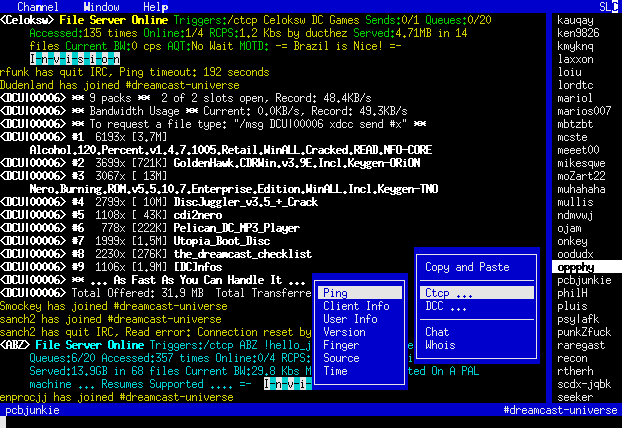Choose Copy and Paste from context menu
Viewport: 622px width, 428px height.
(467, 267)
